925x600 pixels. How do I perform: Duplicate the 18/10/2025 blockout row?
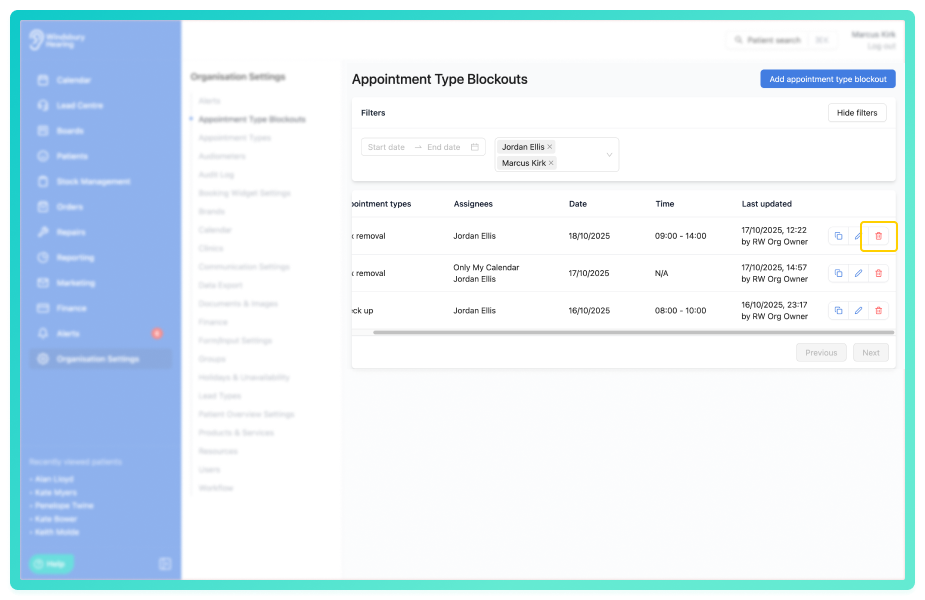tap(838, 236)
